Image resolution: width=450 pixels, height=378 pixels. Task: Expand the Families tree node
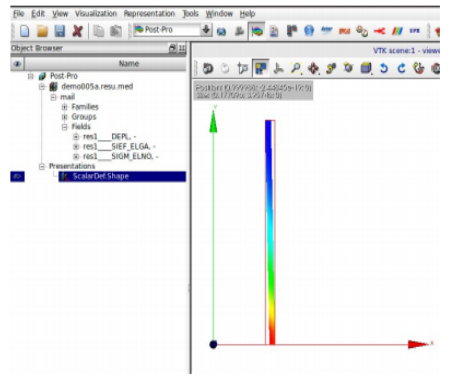pyautogui.click(x=64, y=107)
